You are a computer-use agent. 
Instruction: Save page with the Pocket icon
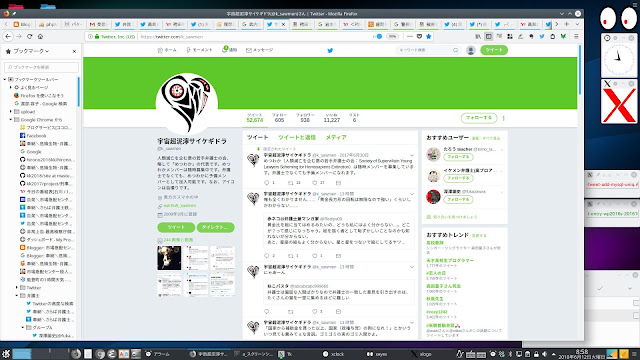point(419,36)
